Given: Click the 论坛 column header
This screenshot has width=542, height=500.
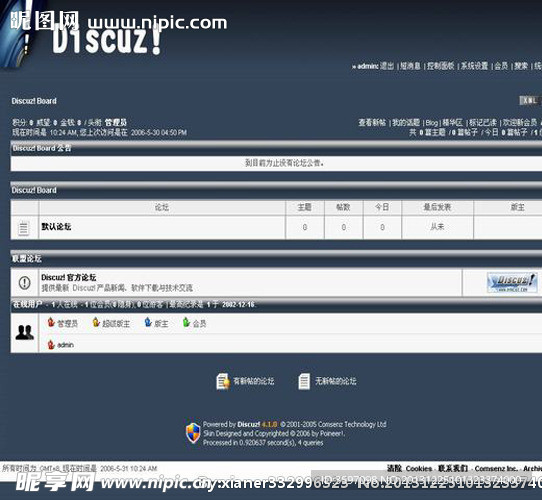Looking at the screenshot, I should click(x=162, y=207).
